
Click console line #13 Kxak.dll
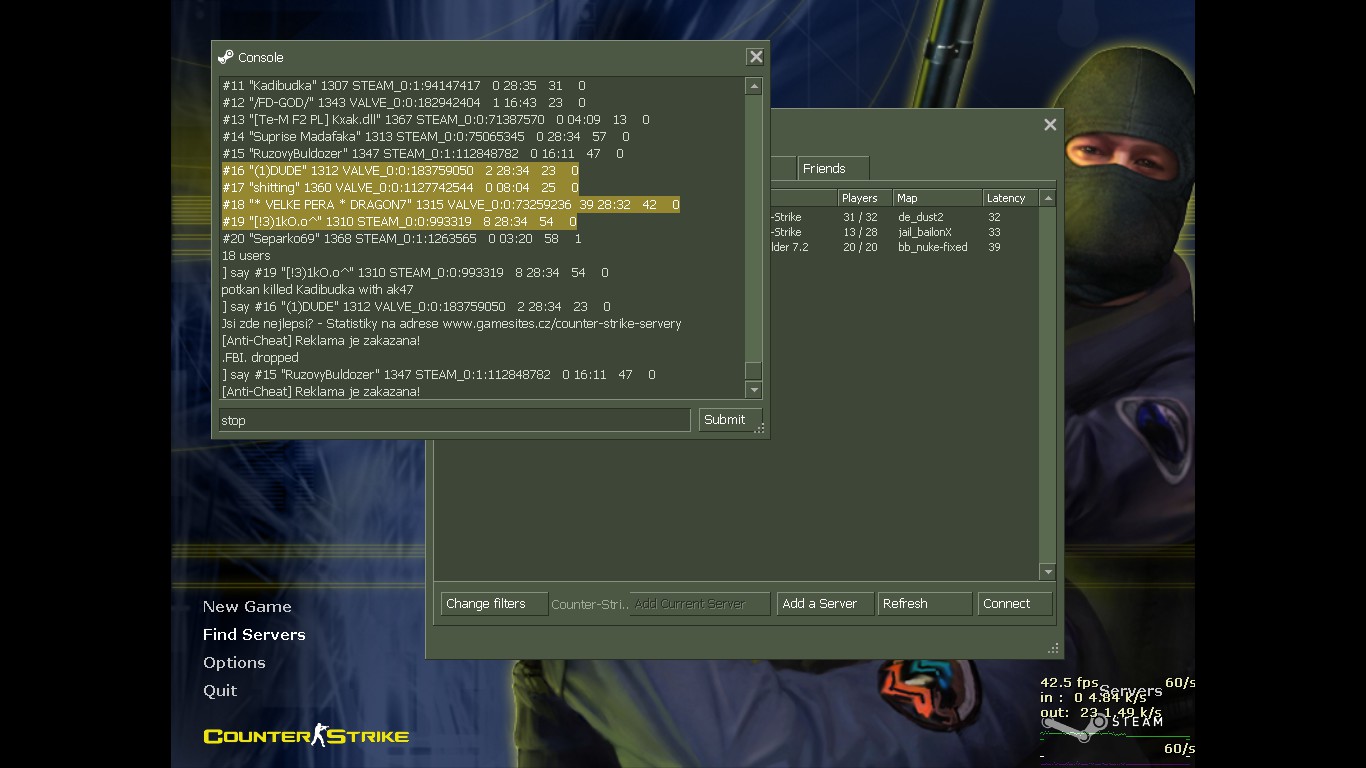tap(435, 120)
